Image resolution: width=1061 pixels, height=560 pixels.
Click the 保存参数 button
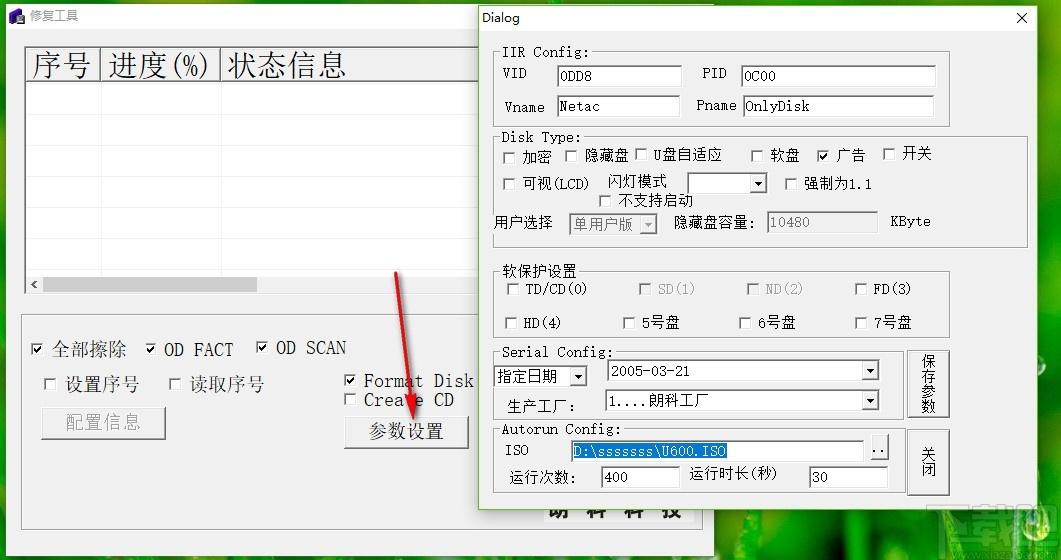click(928, 383)
